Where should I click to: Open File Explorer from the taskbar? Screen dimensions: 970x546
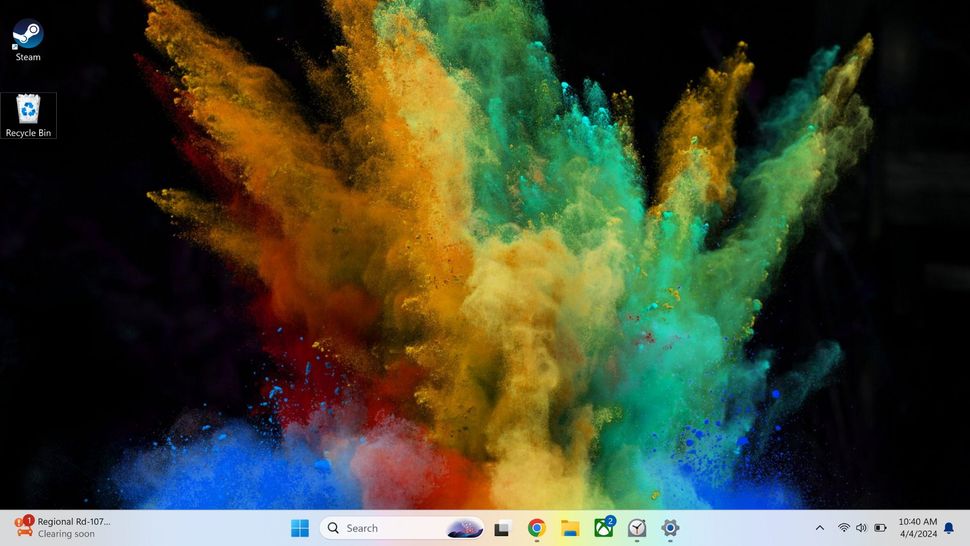570,528
